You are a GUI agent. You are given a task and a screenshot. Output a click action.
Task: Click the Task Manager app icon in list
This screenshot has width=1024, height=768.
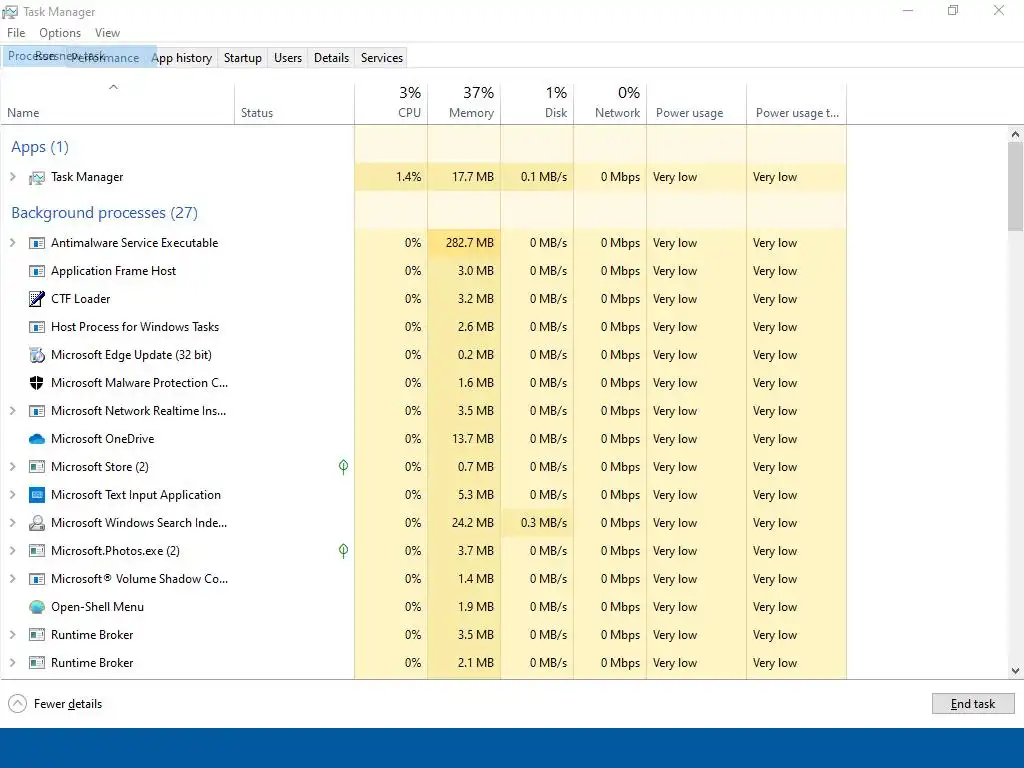[37, 178]
